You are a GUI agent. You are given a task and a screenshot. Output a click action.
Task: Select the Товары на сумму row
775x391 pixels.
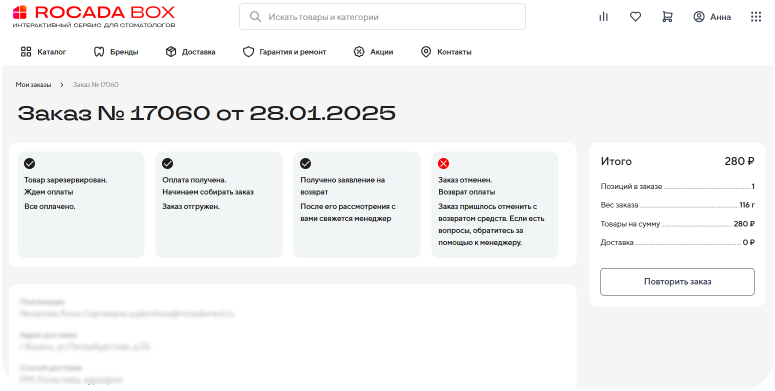(x=677, y=224)
